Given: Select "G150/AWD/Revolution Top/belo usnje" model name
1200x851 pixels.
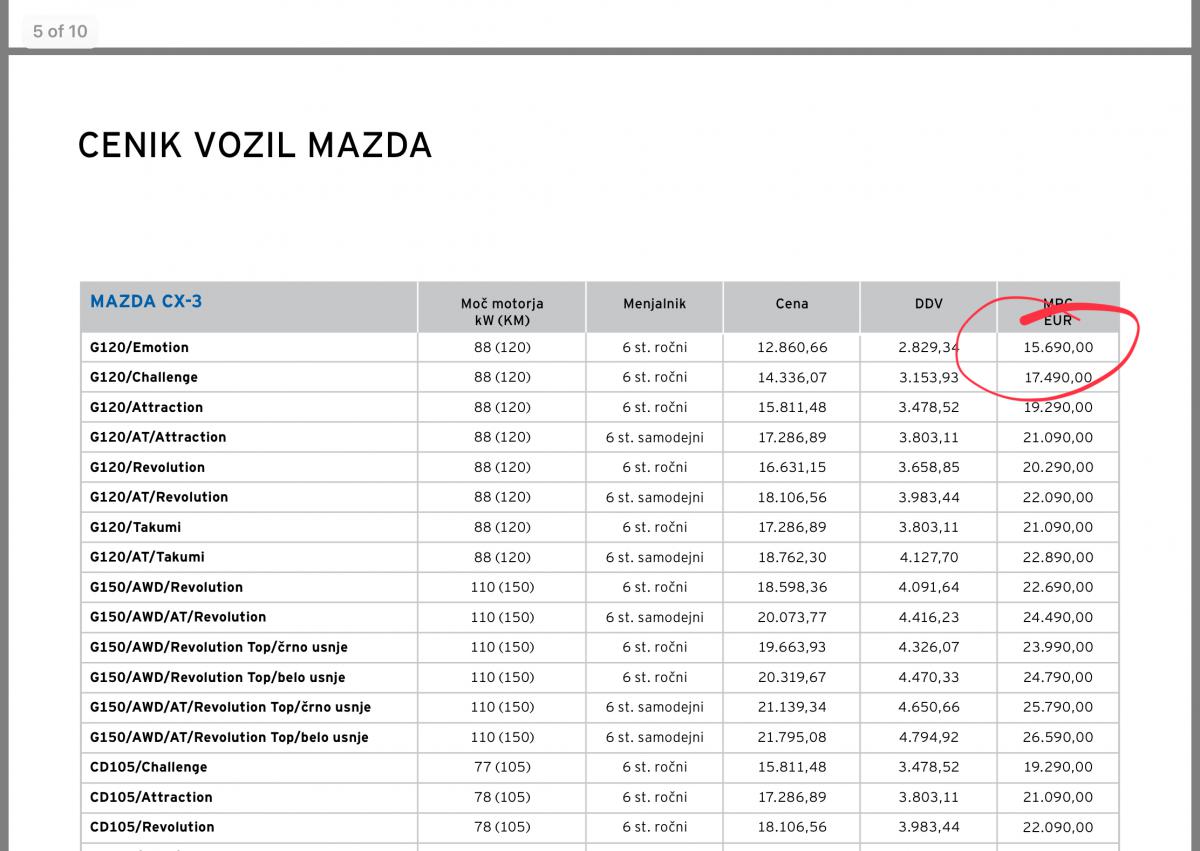Looking at the screenshot, I should (x=218, y=677).
